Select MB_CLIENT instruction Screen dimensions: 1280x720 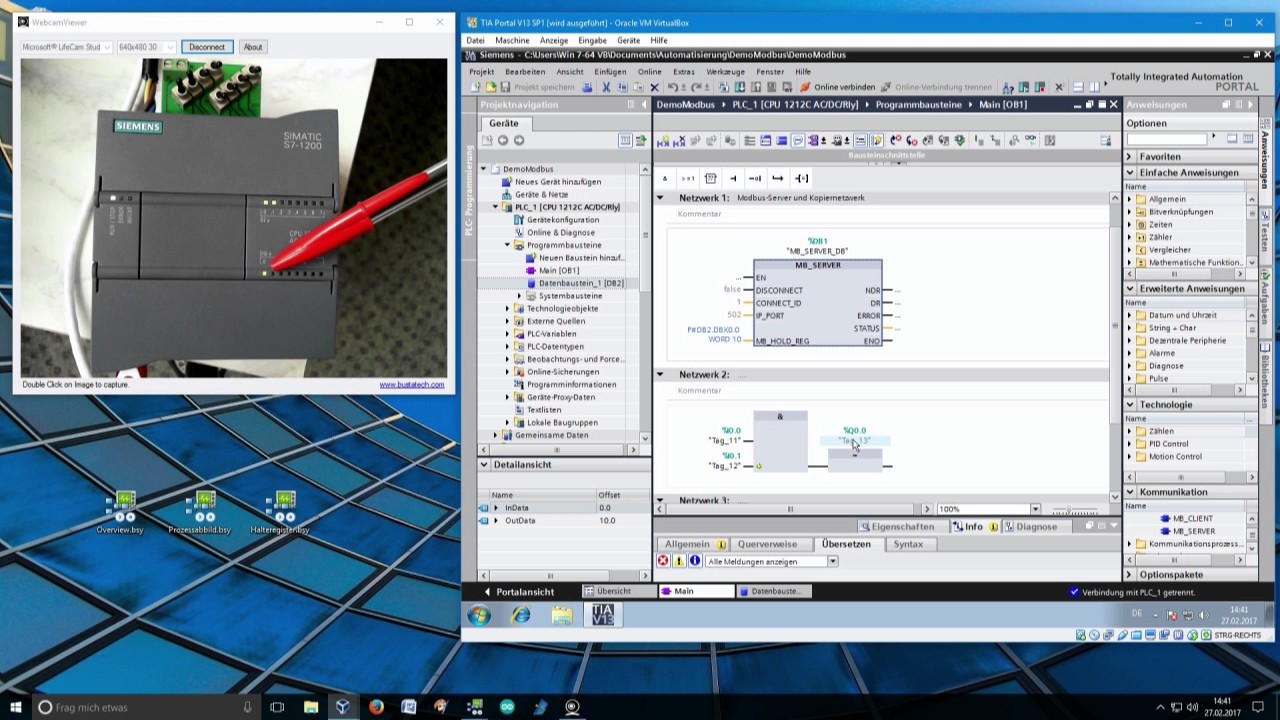(x=1192, y=519)
